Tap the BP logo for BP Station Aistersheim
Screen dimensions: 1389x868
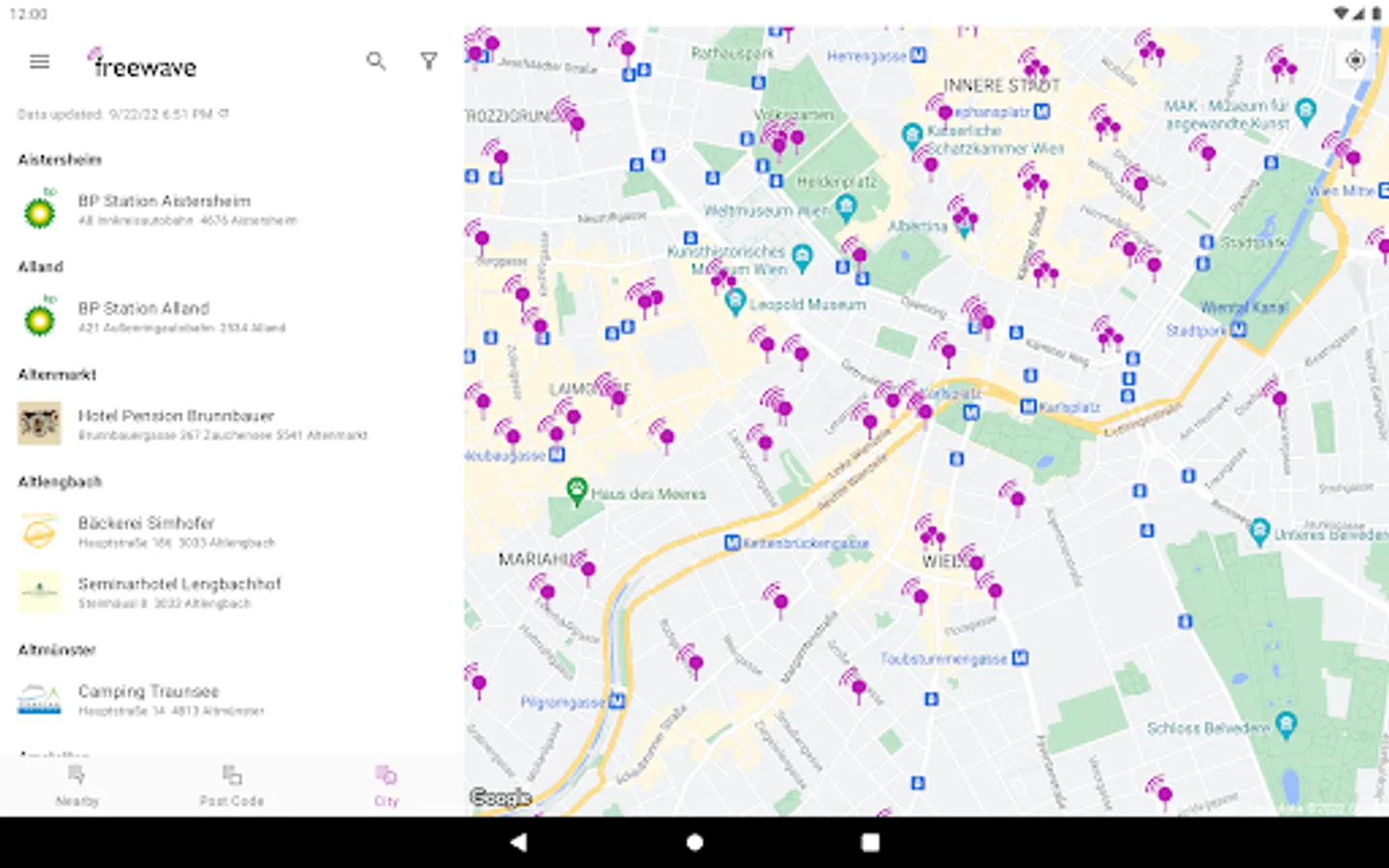(x=40, y=209)
